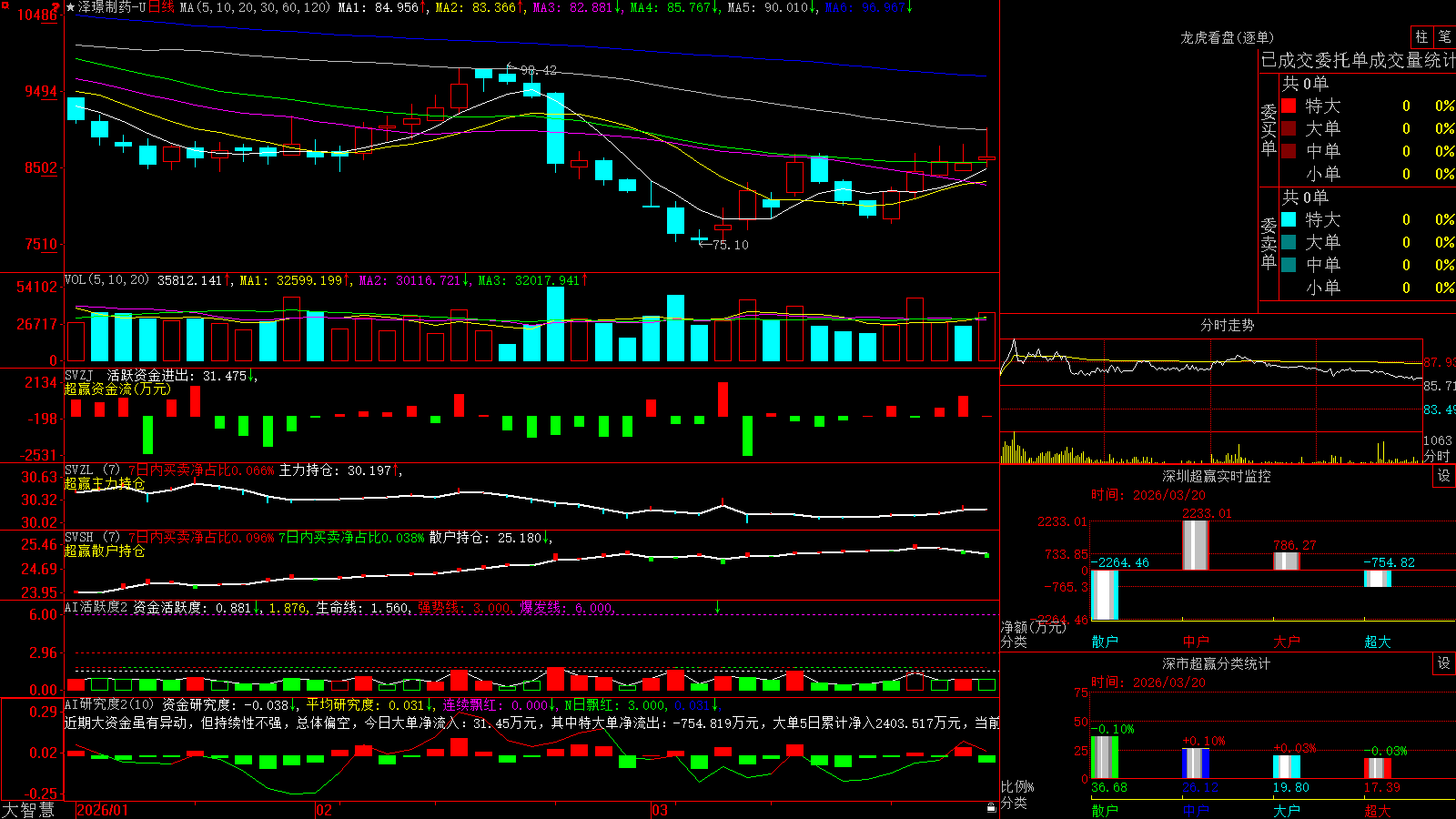Click the 超赢资金流(万元) label
The image size is (1456, 819).
point(117,389)
